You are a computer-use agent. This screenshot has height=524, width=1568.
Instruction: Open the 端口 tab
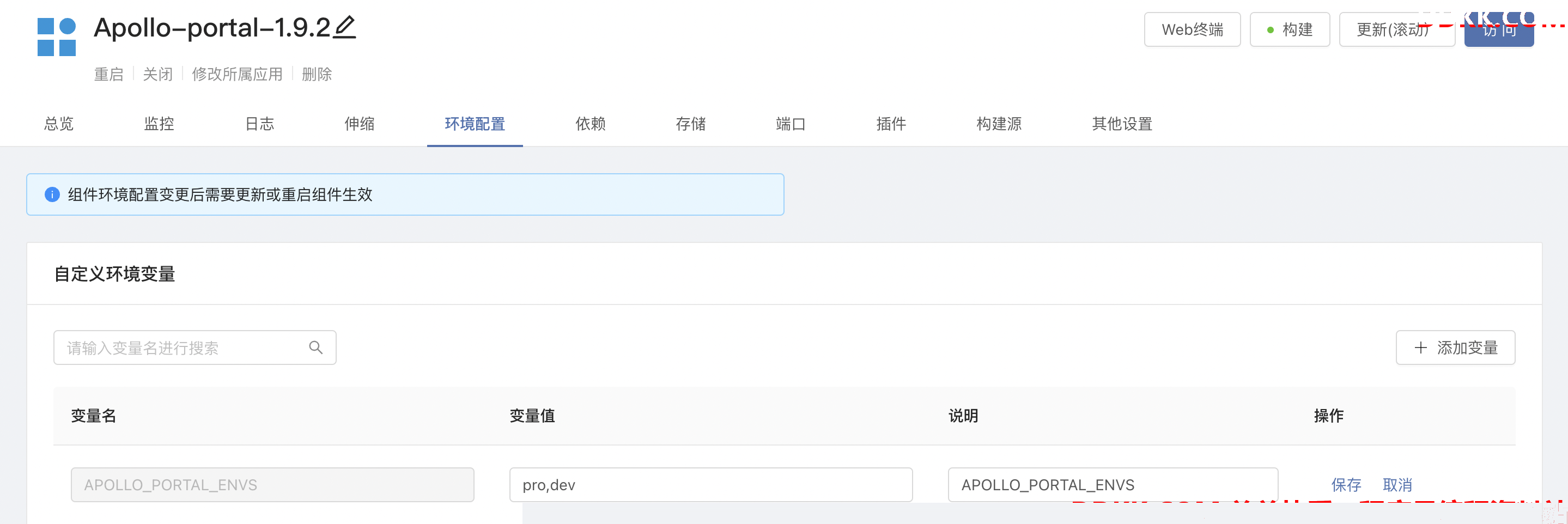click(791, 124)
